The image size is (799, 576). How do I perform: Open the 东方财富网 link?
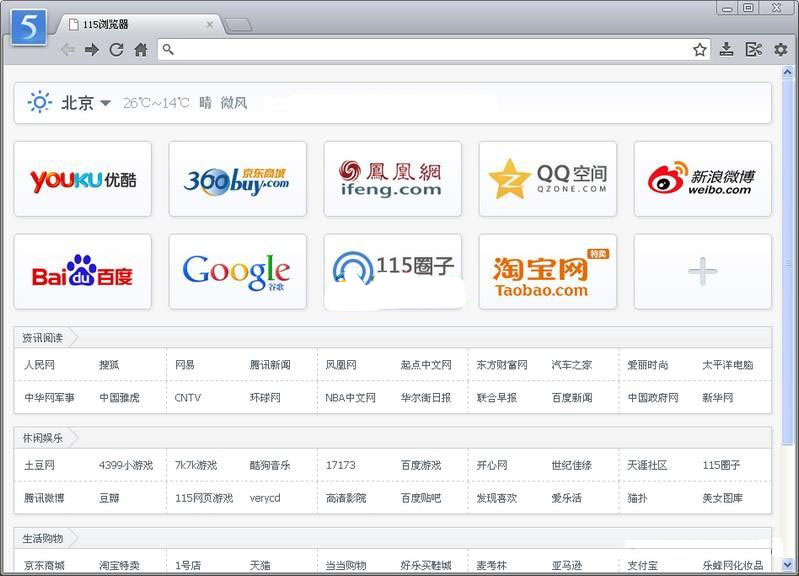point(502,365)
